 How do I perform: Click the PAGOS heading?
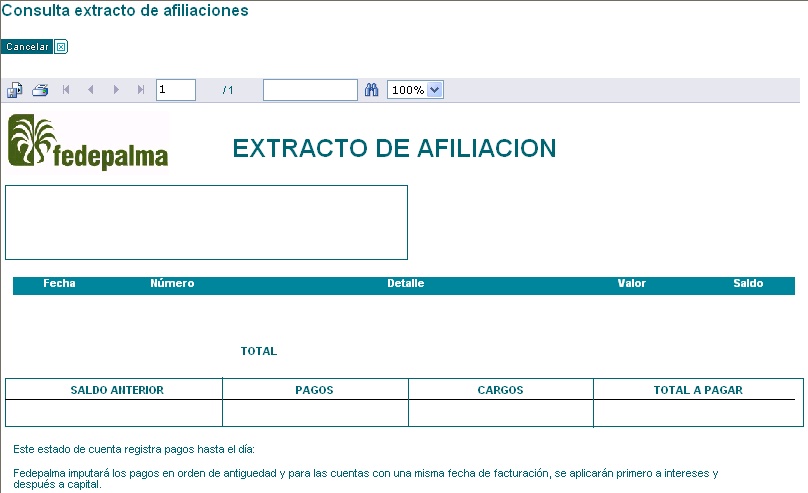point(314,390)
